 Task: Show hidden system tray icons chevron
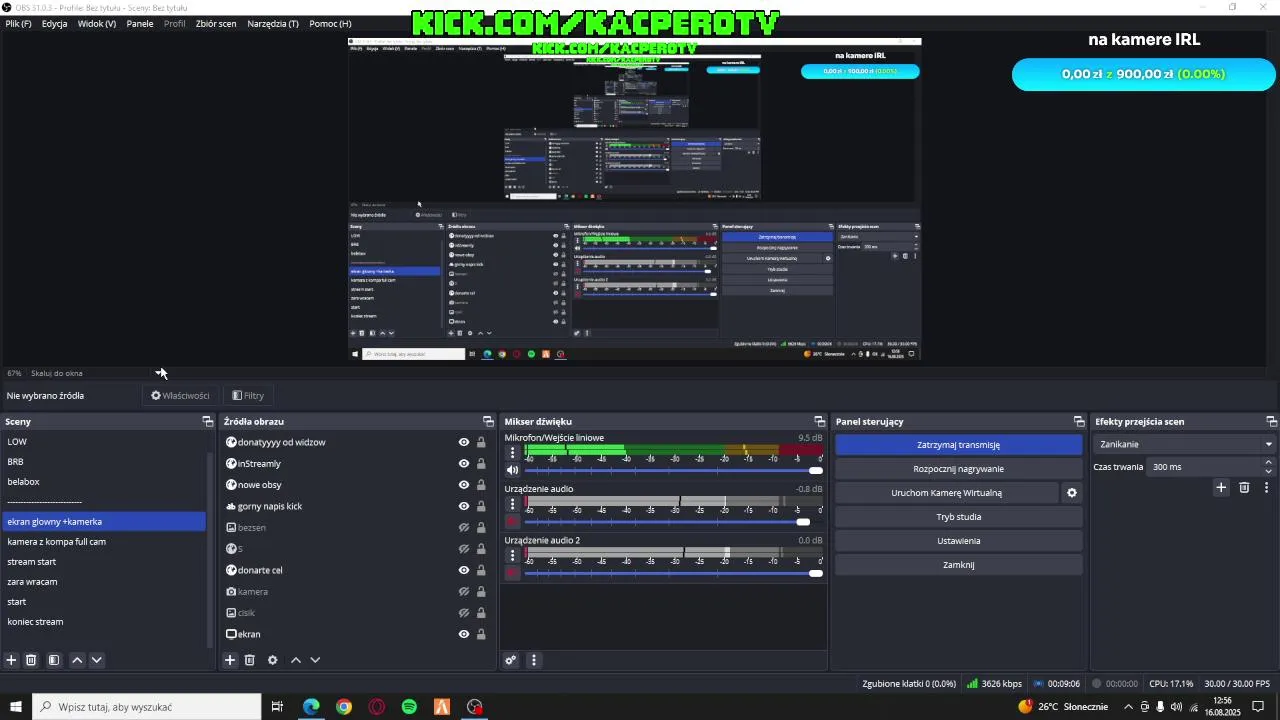click(1129, 707)
